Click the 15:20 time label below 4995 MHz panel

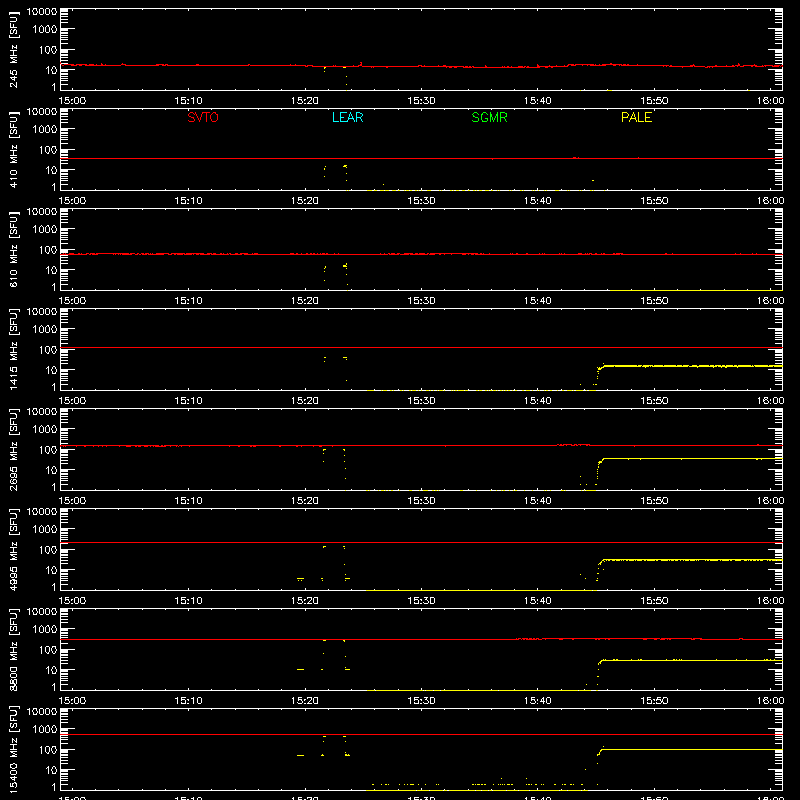click(x=305, y=601)
